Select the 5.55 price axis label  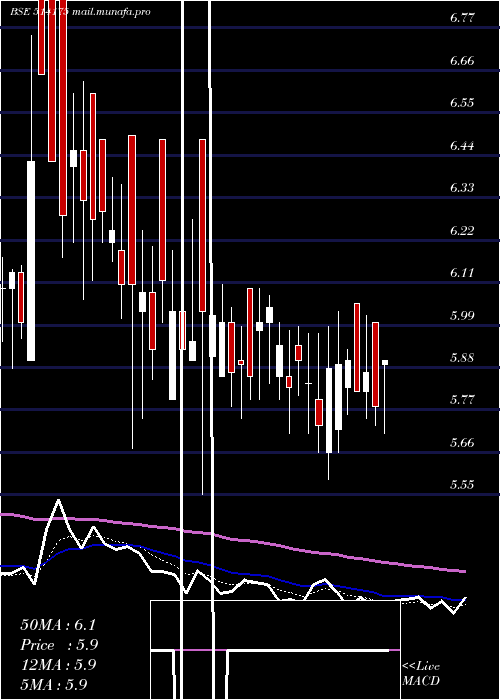pos(462,484)
